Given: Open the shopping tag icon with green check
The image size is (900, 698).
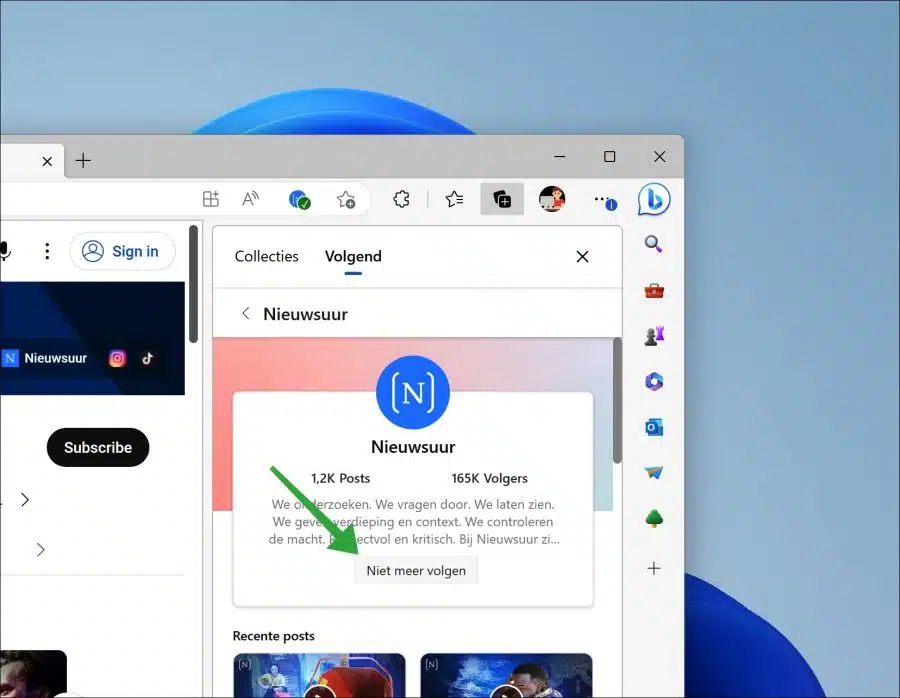Looking at the screenshot, I should pos(299,200).
